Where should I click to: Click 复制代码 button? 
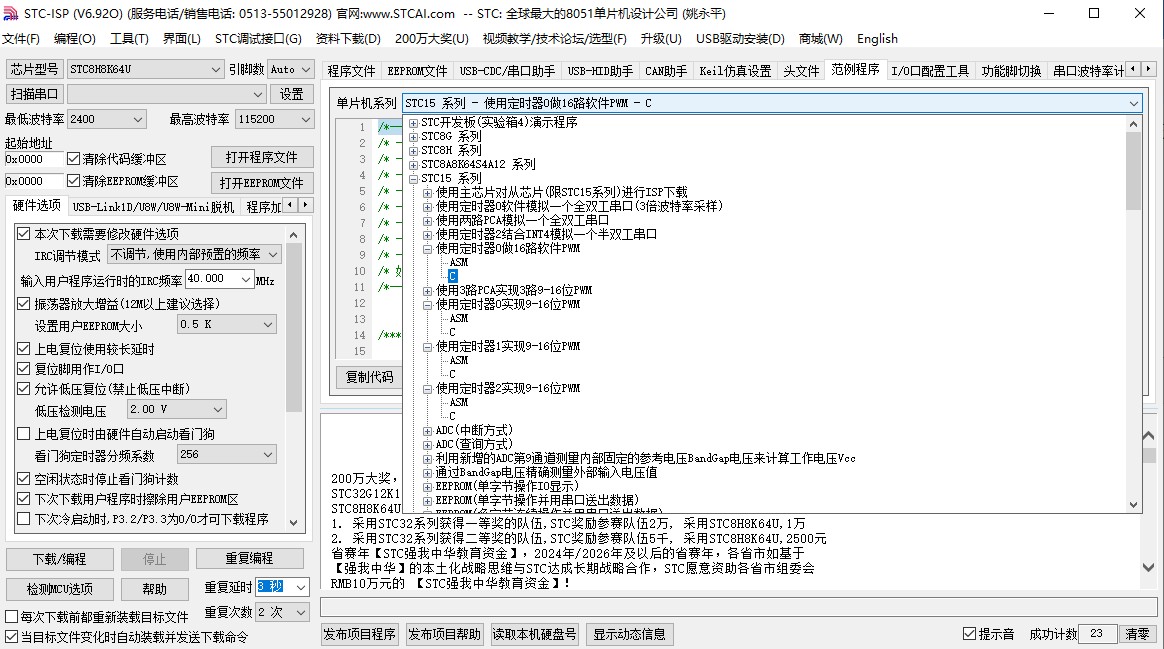coord(369,377)
